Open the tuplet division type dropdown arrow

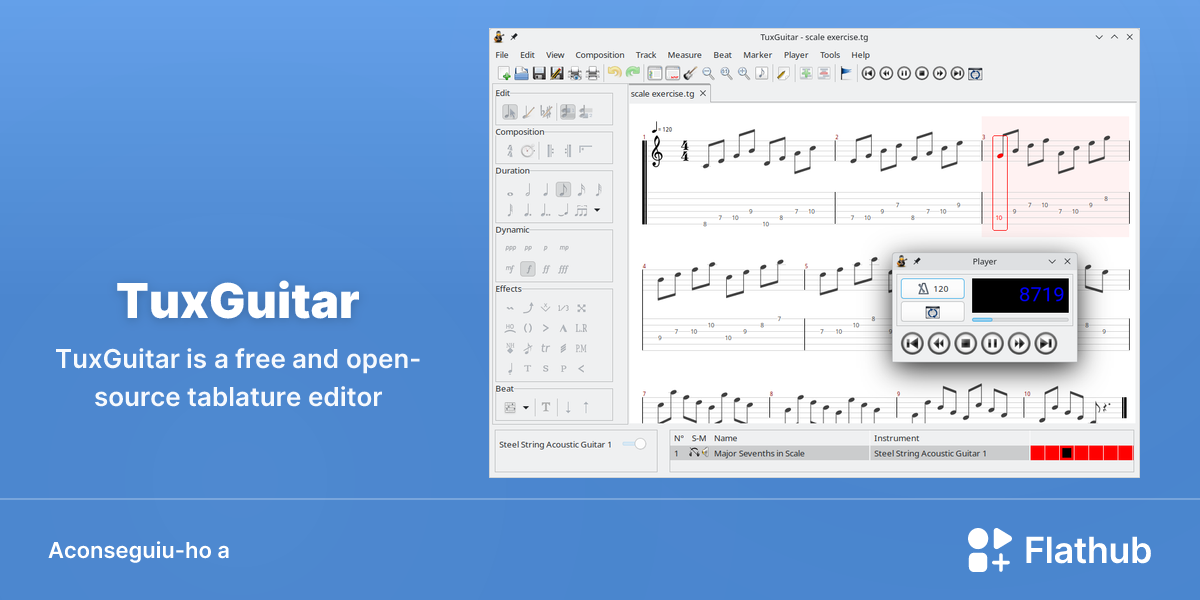(597, 210)
